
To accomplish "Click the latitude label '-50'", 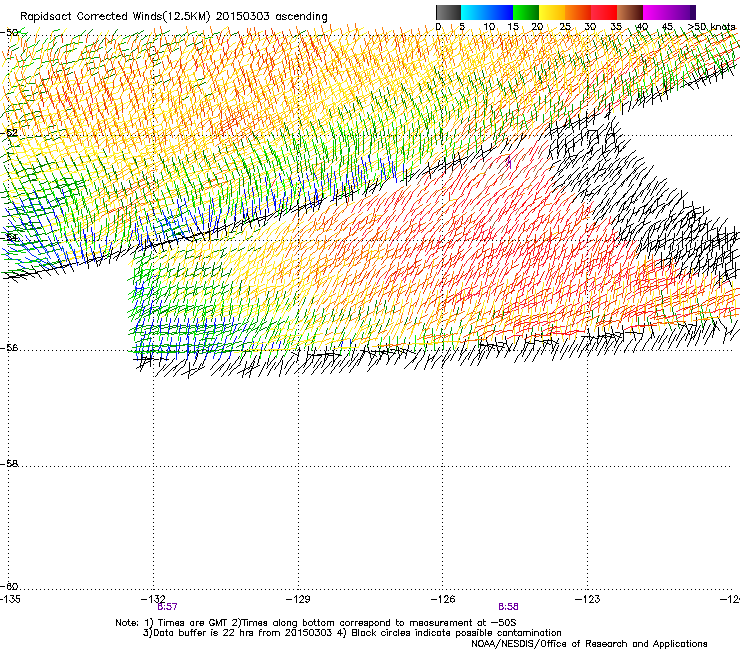I will coord(9,33).
